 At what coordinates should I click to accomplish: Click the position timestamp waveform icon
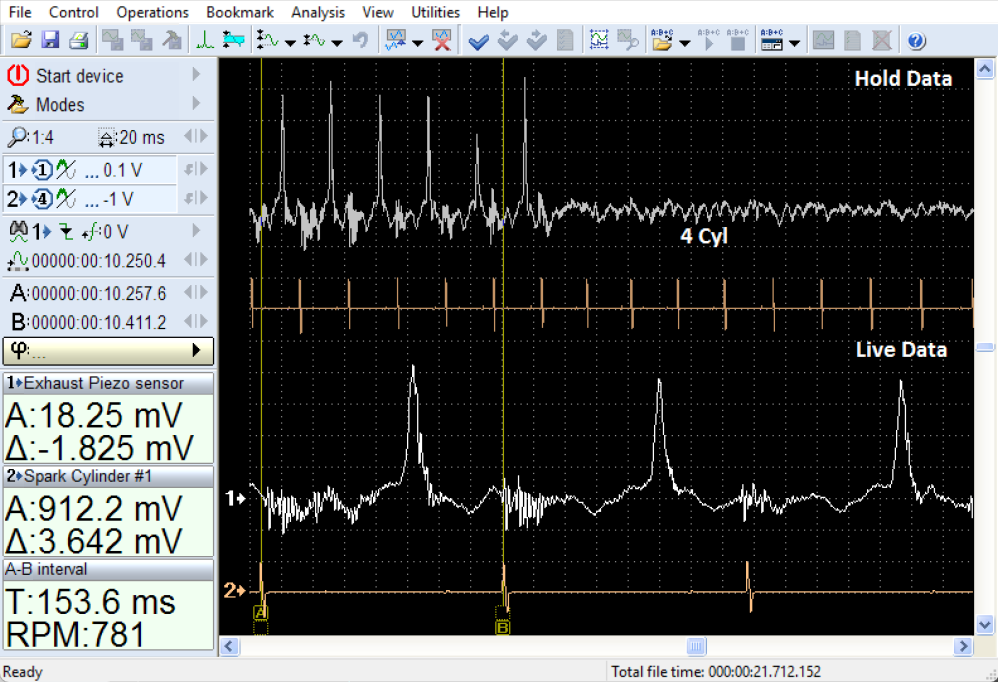pyautogui.click(x=18, y=261)
